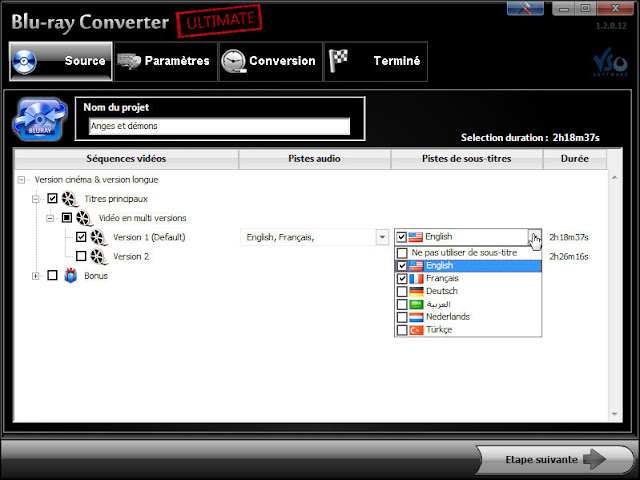Click the Durée column header
The image size is (640, 480).
click(x=575, y=159)
